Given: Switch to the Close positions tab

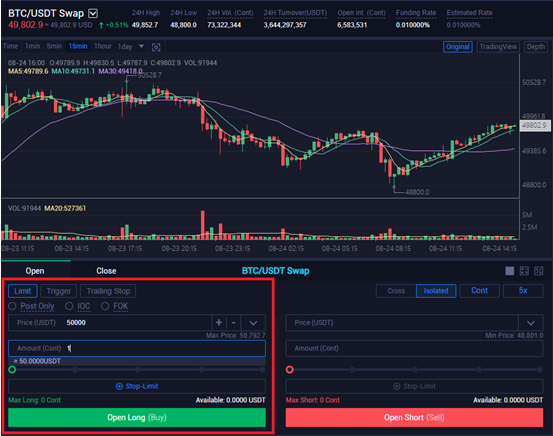Looking at the screenshot, I should point(106,271).
